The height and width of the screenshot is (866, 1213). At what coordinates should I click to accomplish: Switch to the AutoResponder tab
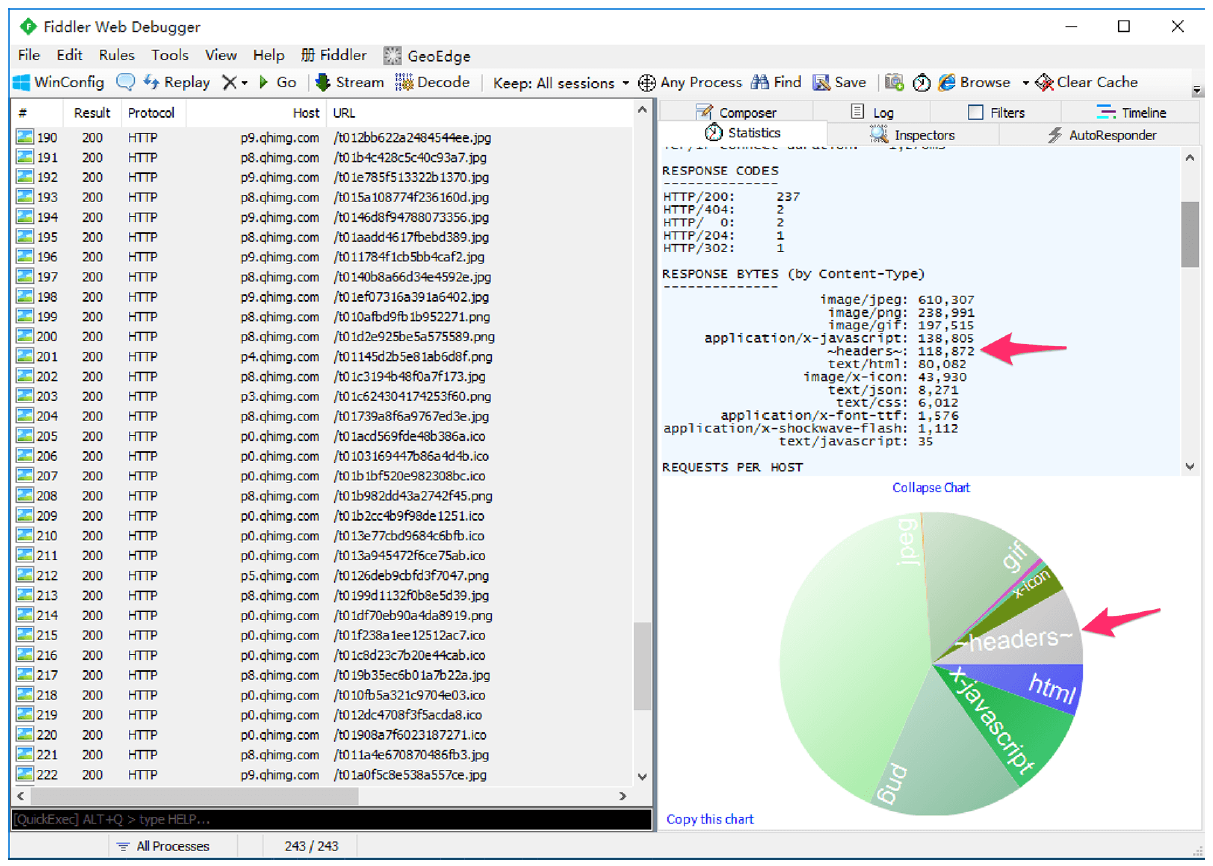click(x=1101, y=135)
